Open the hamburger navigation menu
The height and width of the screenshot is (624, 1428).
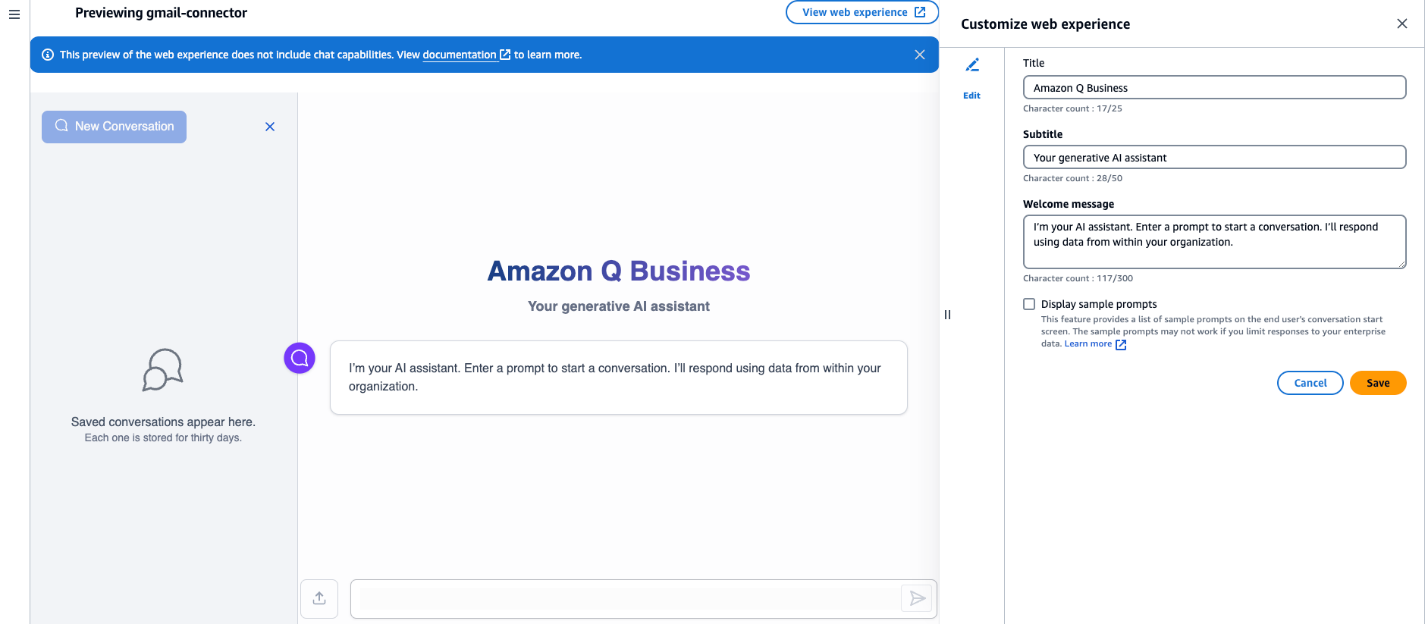point(14,14)
